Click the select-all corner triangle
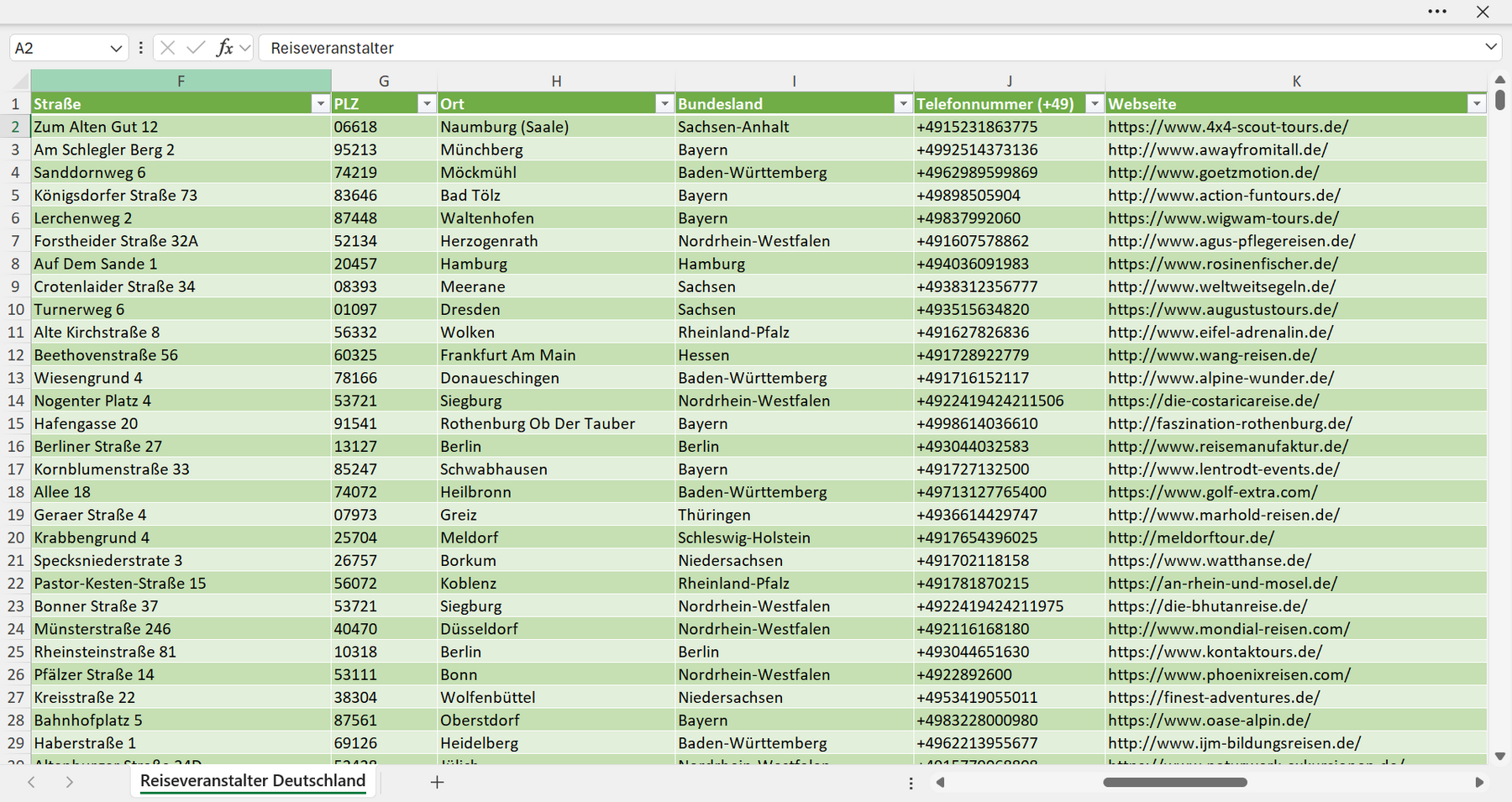 [18, 81]
